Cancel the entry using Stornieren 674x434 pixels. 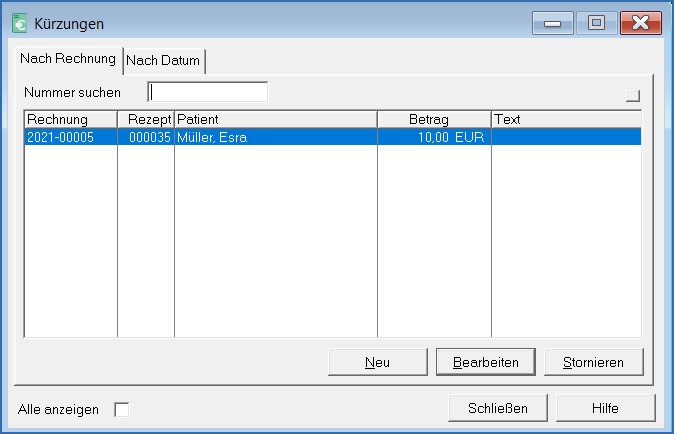(593, 362)
